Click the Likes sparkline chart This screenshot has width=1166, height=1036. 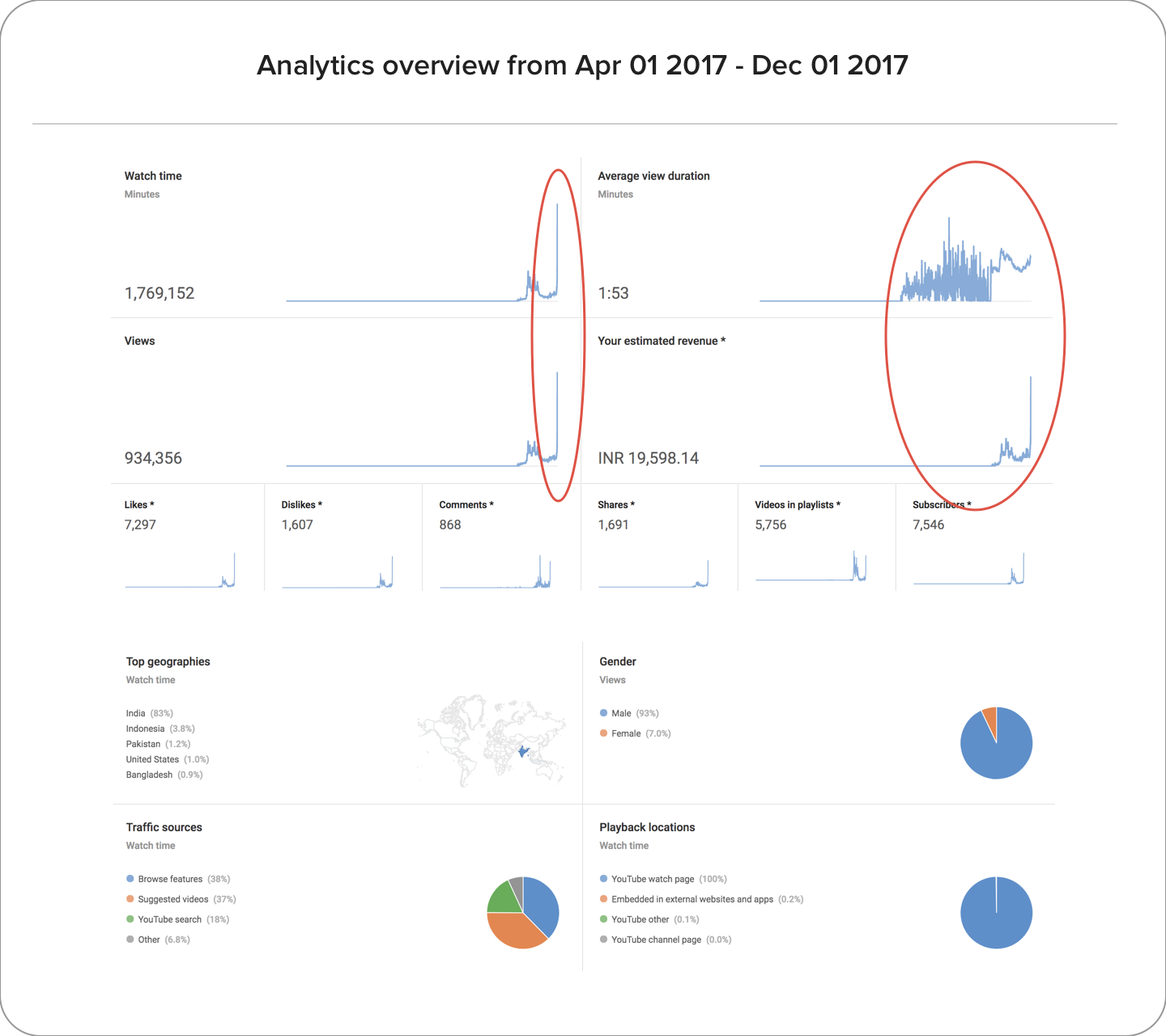(x=180, y=570)
